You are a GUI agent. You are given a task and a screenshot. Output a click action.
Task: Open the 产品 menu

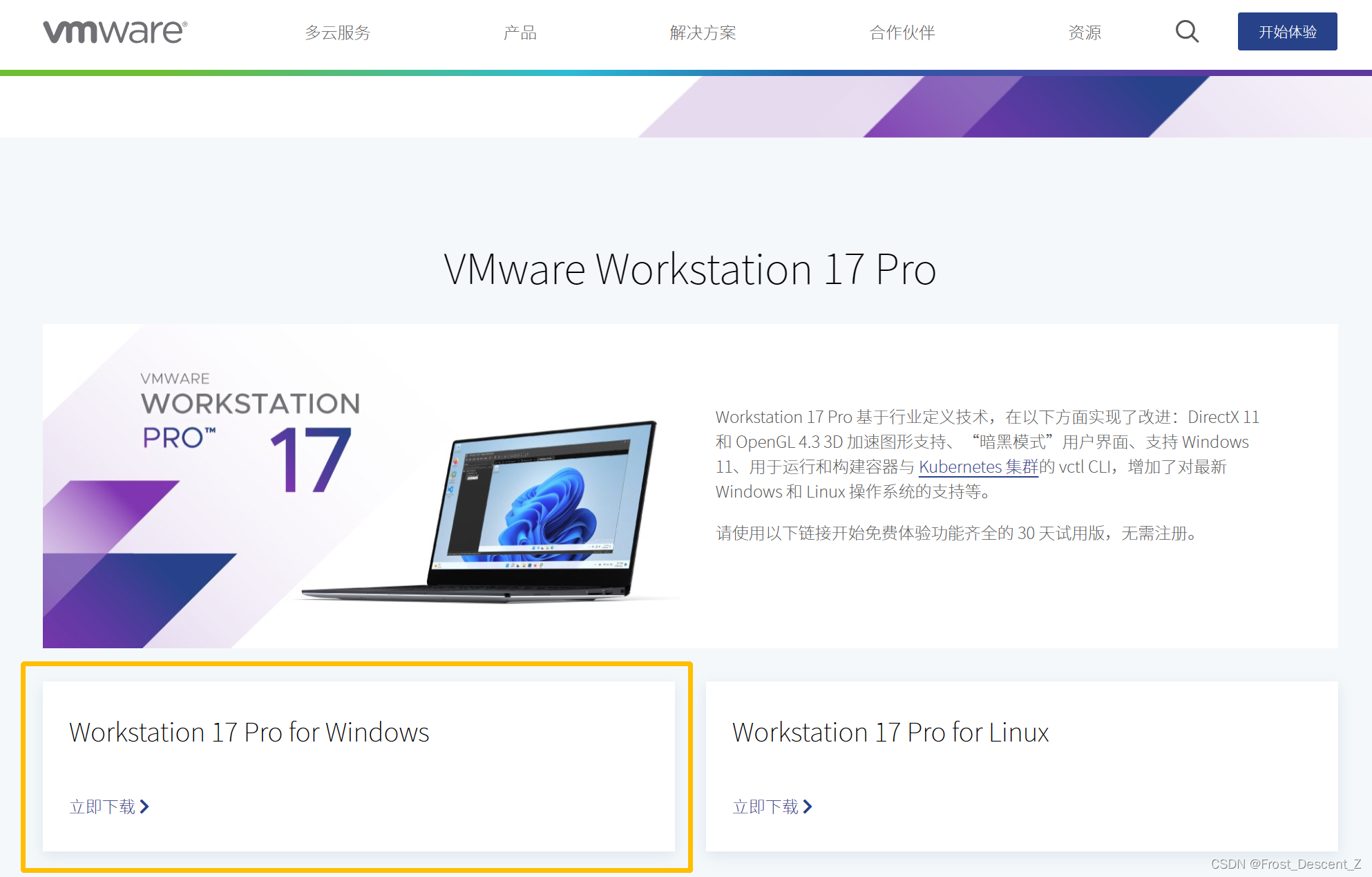520,32
